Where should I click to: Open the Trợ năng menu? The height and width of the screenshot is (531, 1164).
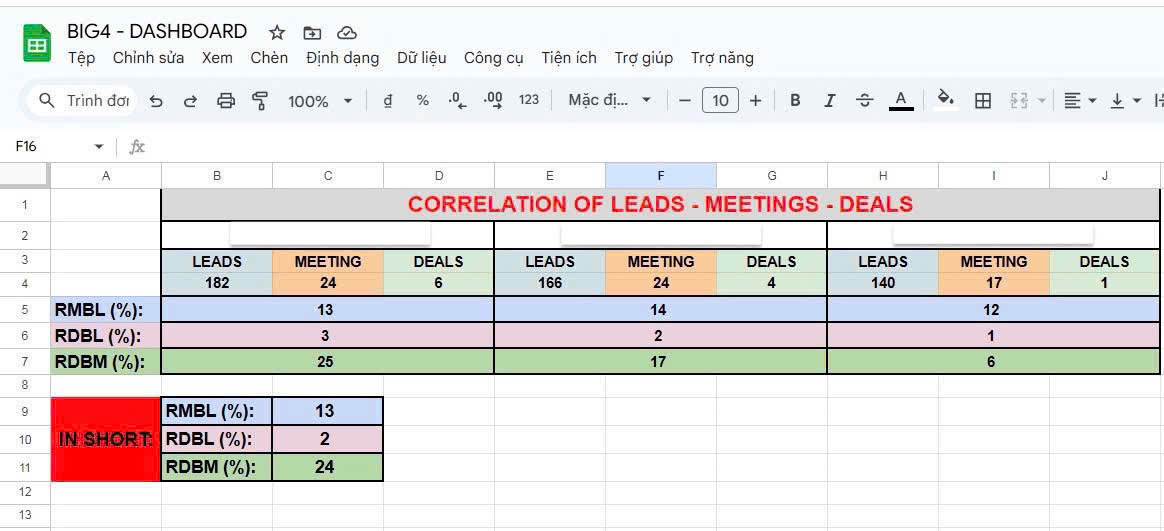pyautogui.click(x=722, y=58)
